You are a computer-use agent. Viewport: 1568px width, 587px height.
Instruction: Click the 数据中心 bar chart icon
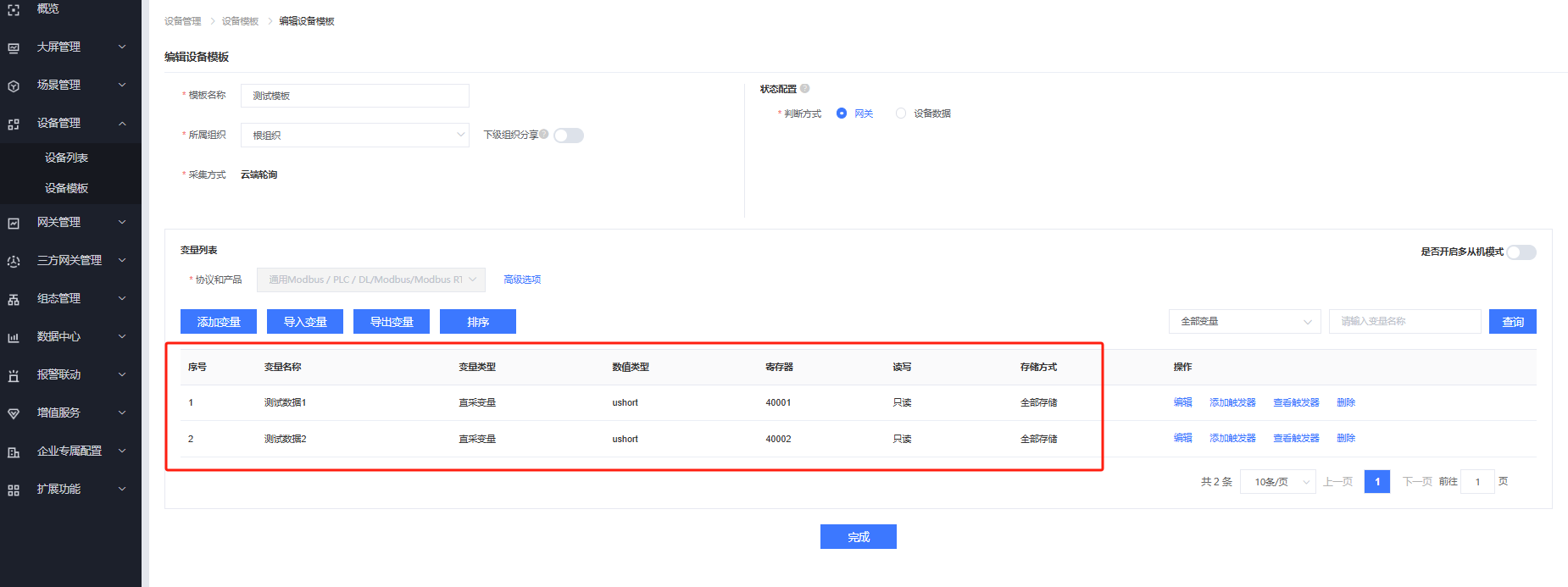pyautogui.click(x=14, y=337)
